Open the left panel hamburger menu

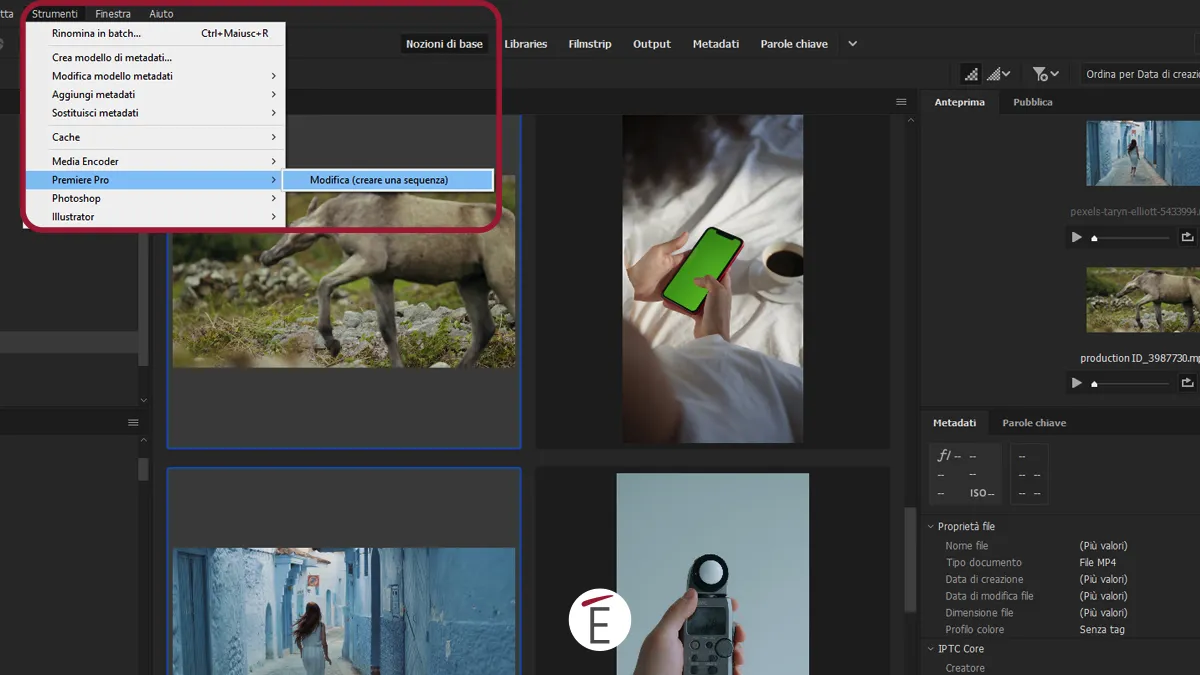pyautogui.click(x=133, y=422)
